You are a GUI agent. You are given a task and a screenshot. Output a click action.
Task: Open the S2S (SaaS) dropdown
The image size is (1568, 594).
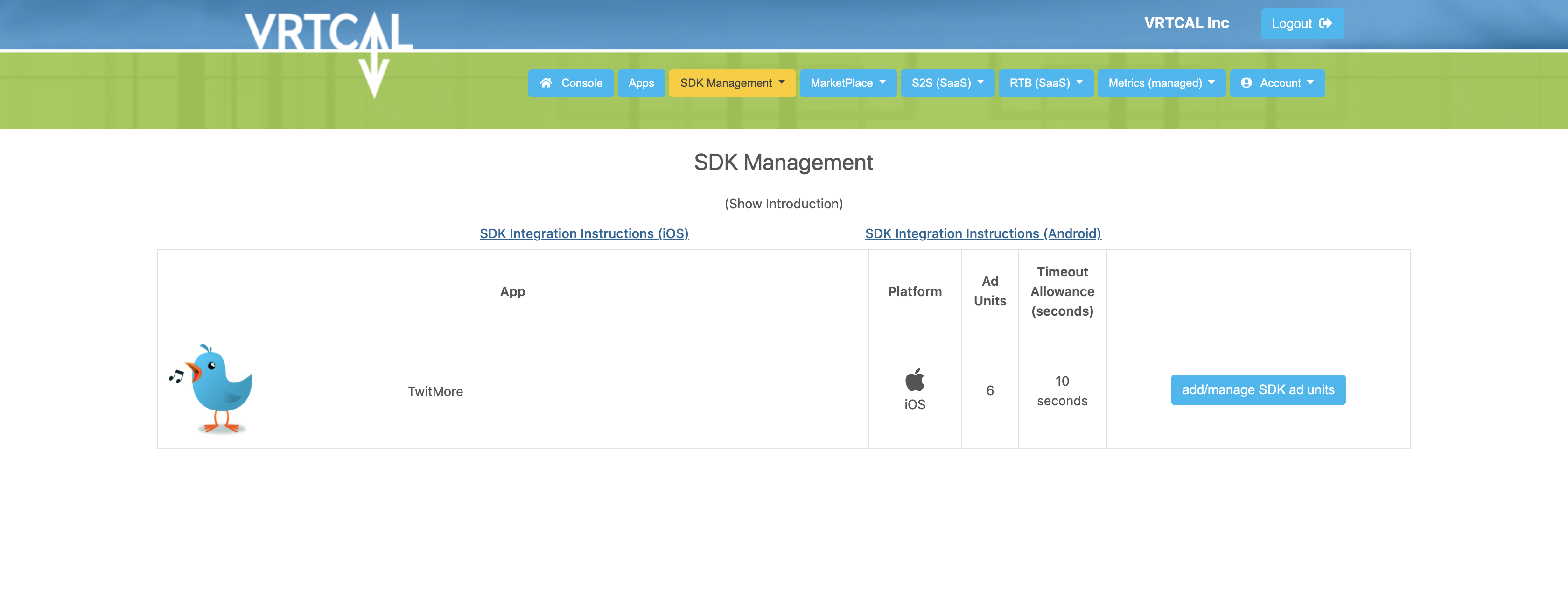[x=947, y=83]
